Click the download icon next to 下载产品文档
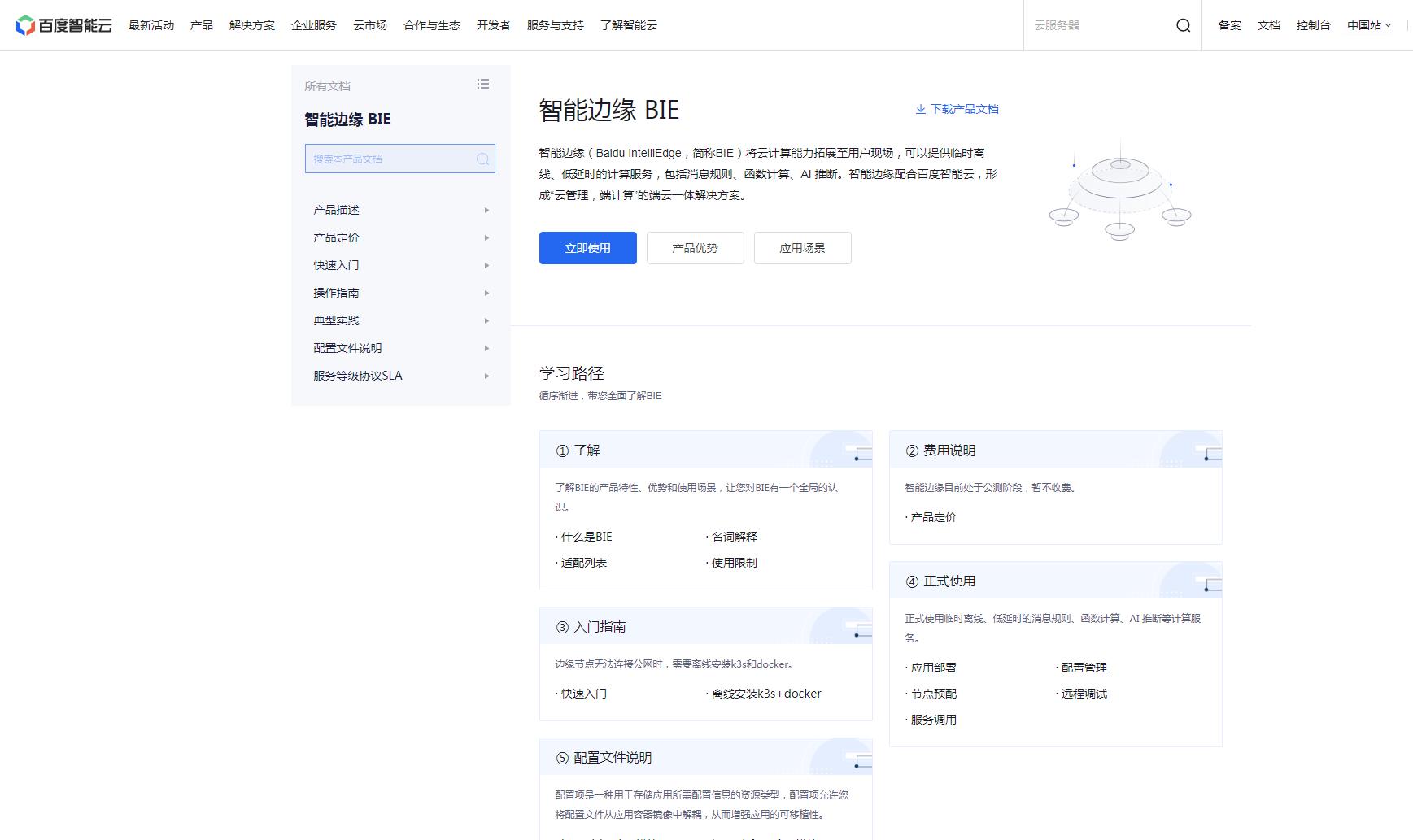 click(x=920, y=108)
